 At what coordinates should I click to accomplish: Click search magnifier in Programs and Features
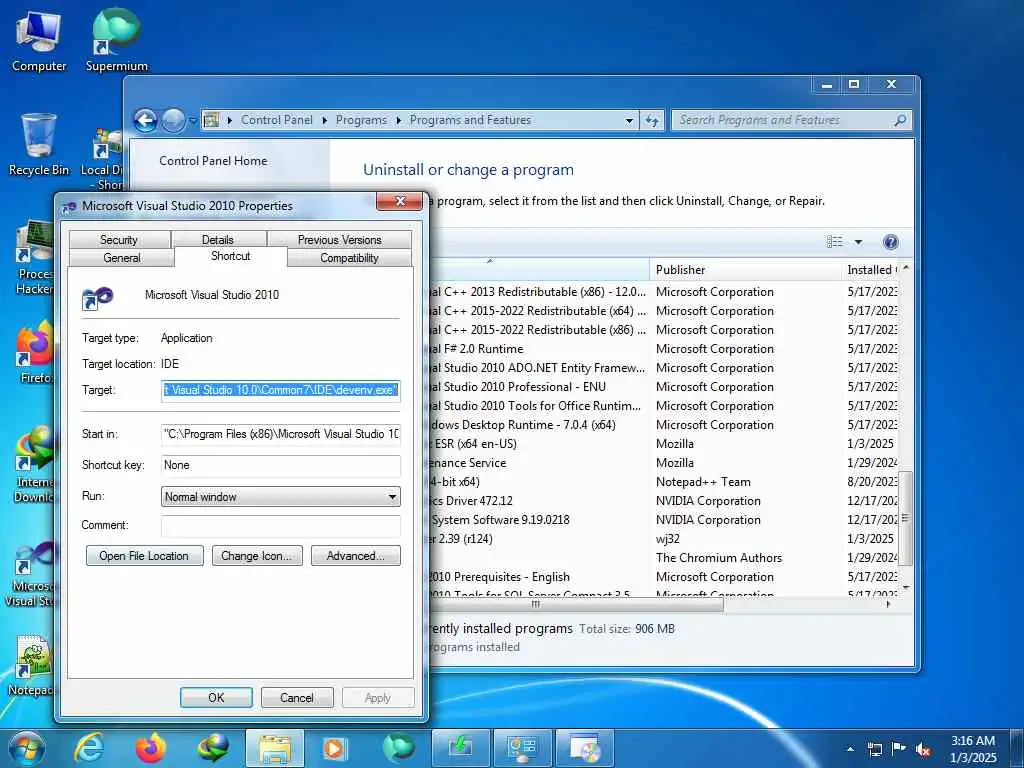(x=900, y=120)
